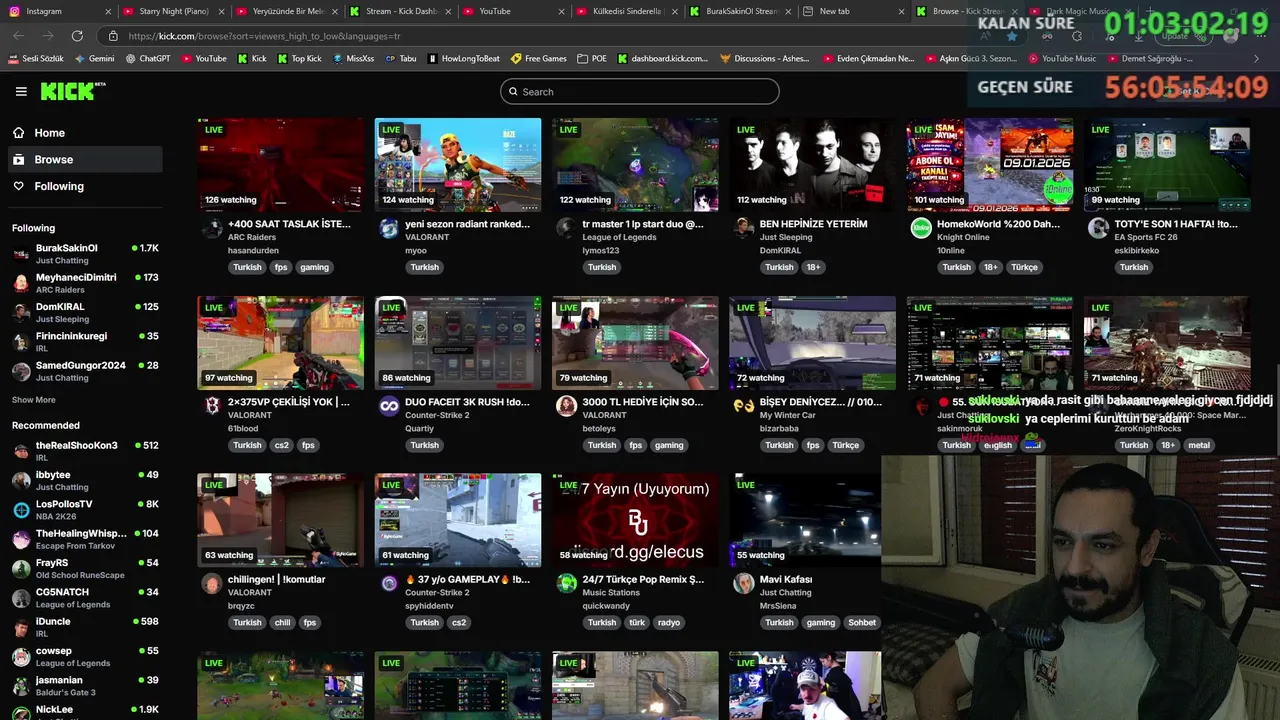
Task: Click 10nline green avatar on Knight Online card
Action: point(921,228)
